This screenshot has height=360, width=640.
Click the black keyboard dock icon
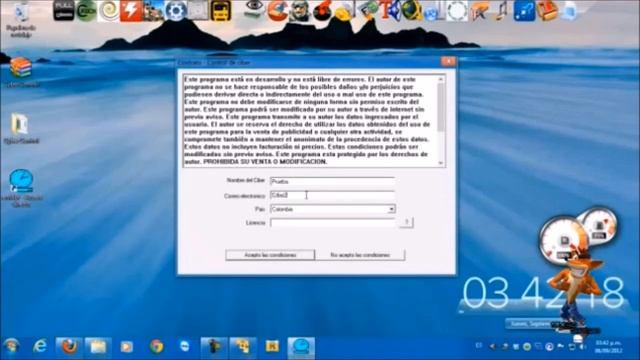coord(64,11)
